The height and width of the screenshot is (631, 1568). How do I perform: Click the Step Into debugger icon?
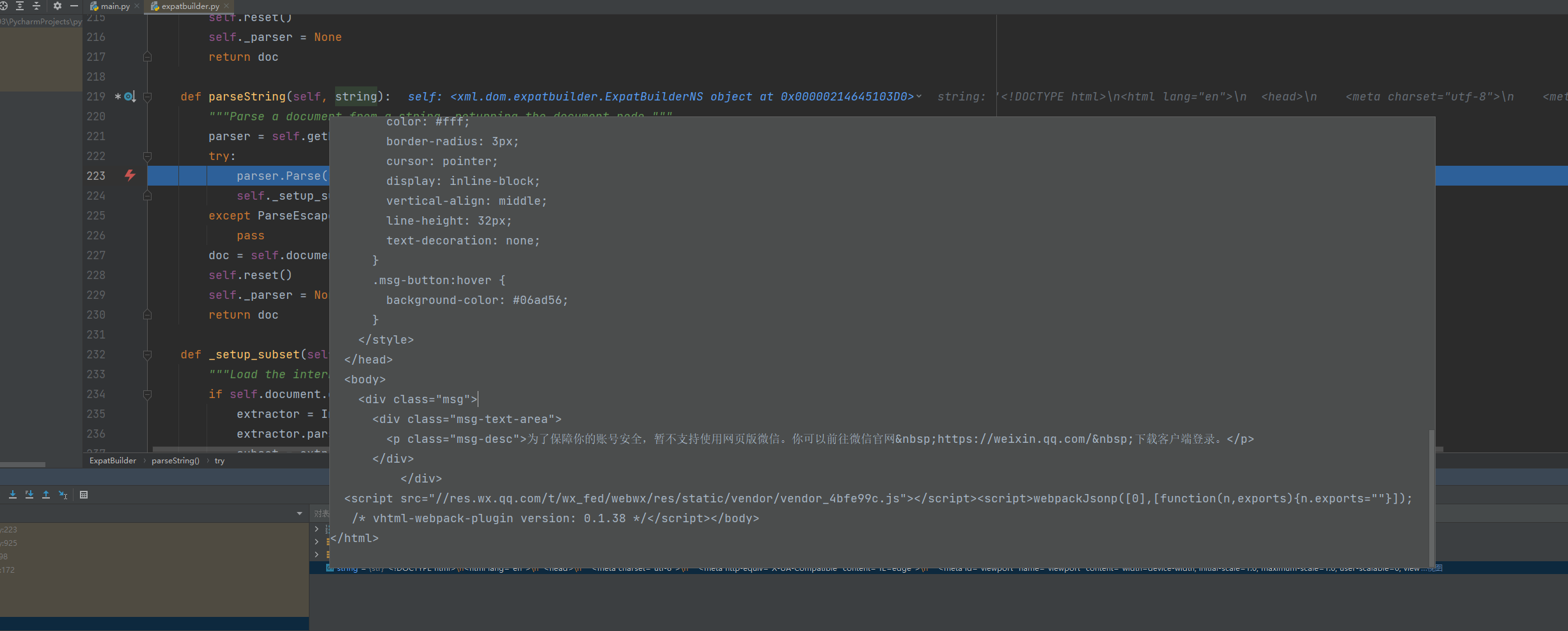(x=13, y=495)
